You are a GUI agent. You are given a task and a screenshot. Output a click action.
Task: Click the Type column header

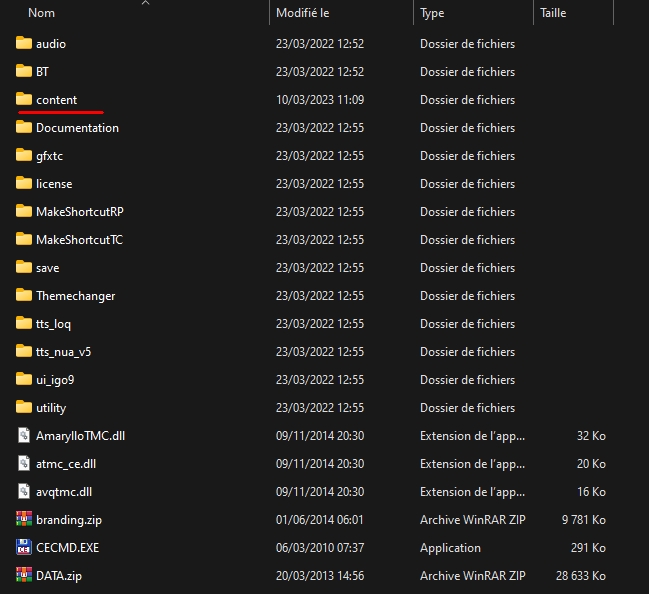[x=432, y=13]
